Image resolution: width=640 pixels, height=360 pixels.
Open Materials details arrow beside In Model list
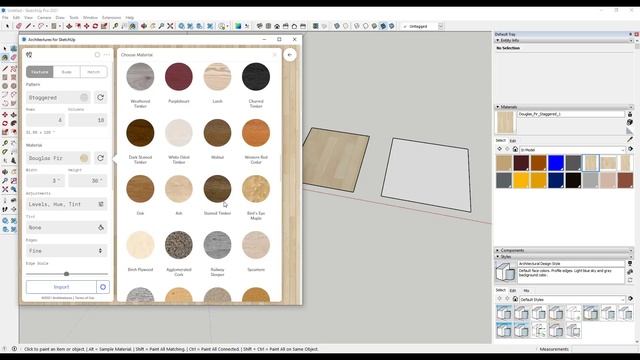(631, 149)
